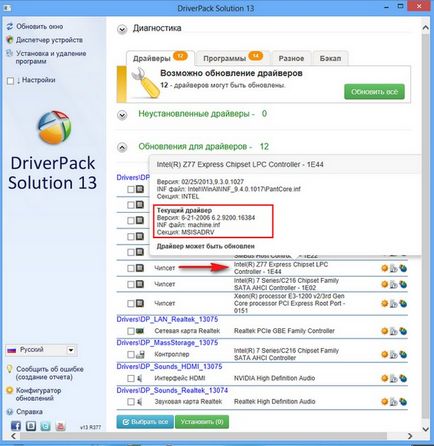Screen dimensions: 434x446
Task: Tick checkbox for Сетевая карта Realtek
Action: [131, 331]
